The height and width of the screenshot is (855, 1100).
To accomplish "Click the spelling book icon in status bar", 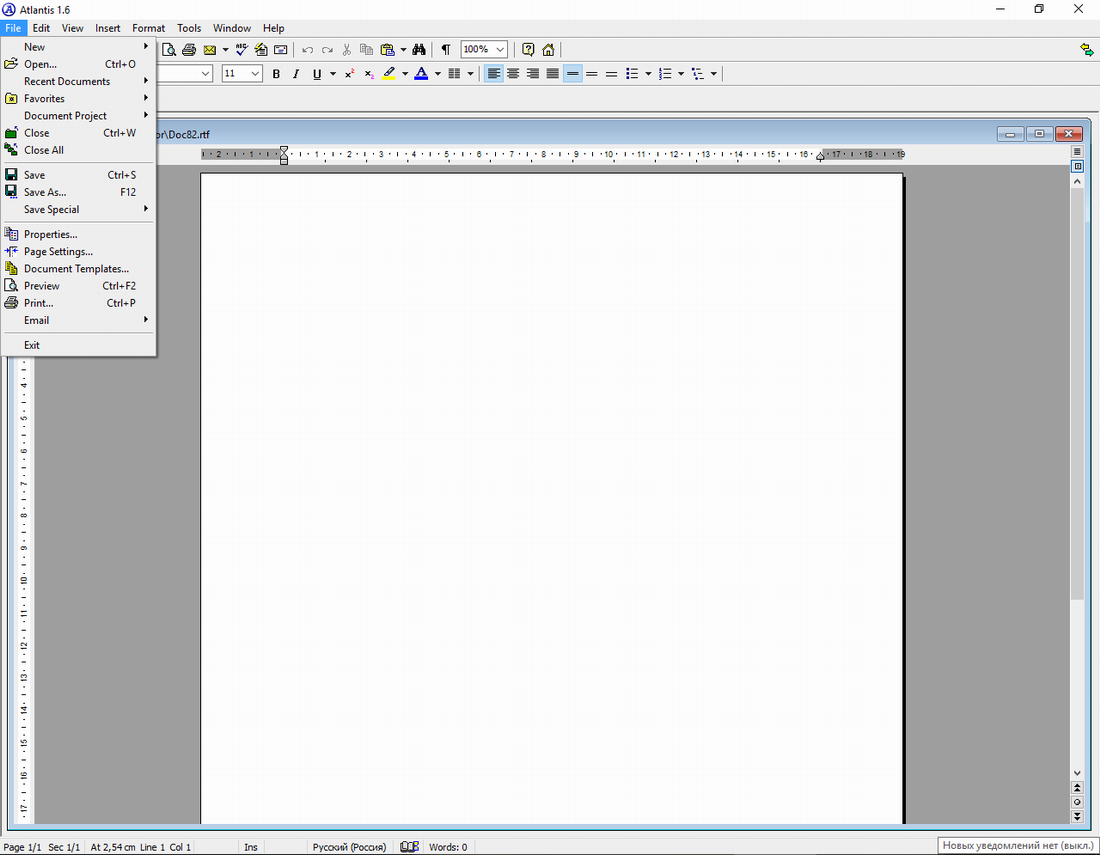I will (x=410, y=847).
